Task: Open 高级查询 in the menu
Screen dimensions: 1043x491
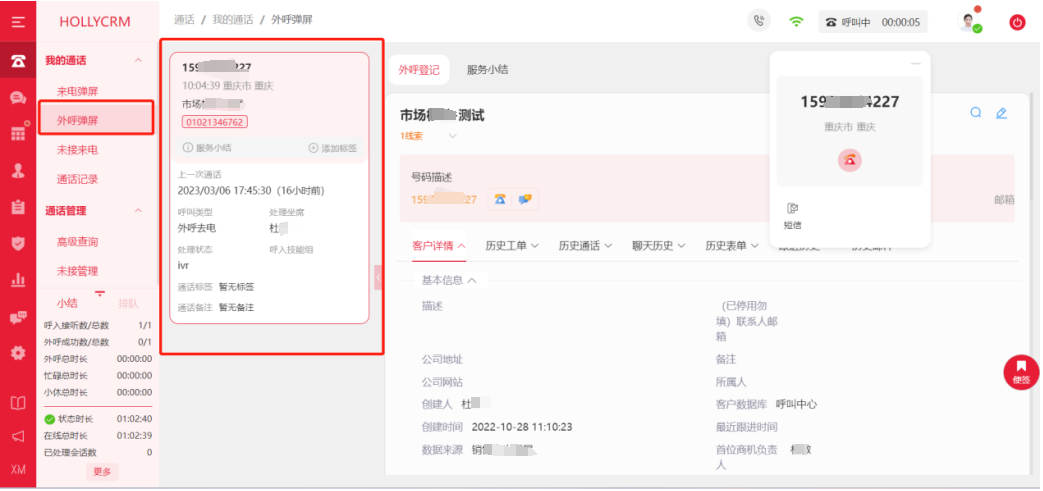Action: tap(77, 242)
